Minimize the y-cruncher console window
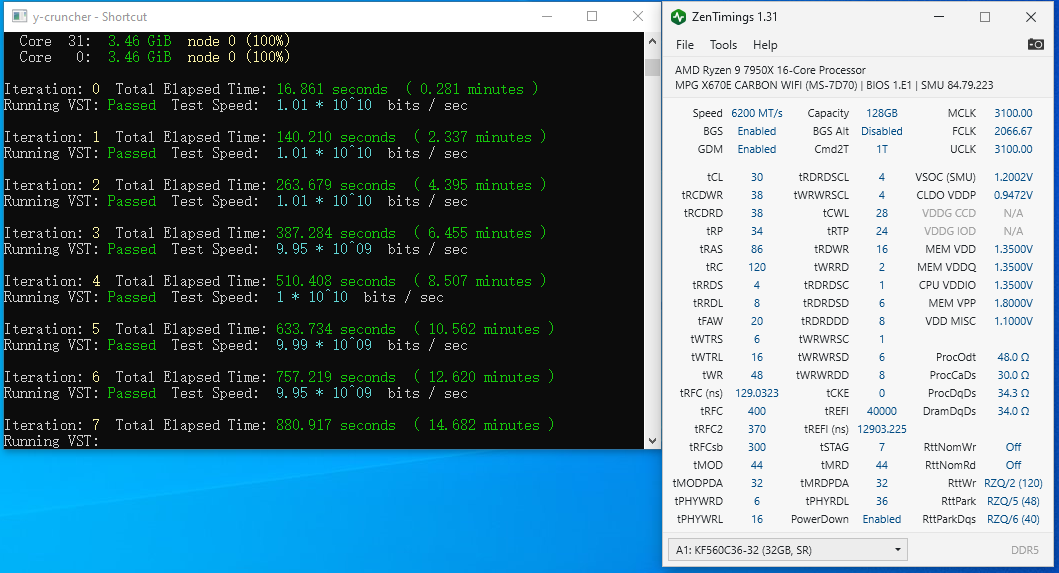The height and width of the screenshot is (573, 1059). point(546,16)
